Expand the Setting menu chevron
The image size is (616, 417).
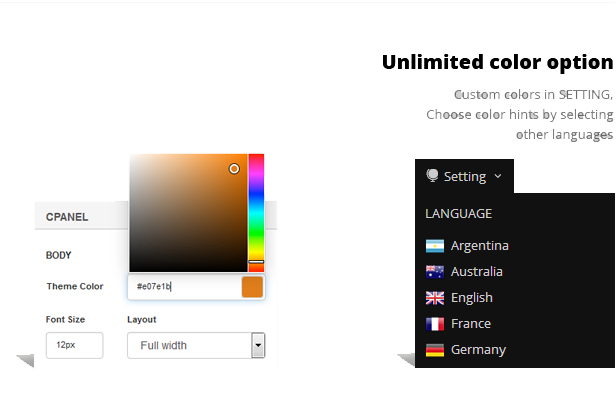(497, 177)
